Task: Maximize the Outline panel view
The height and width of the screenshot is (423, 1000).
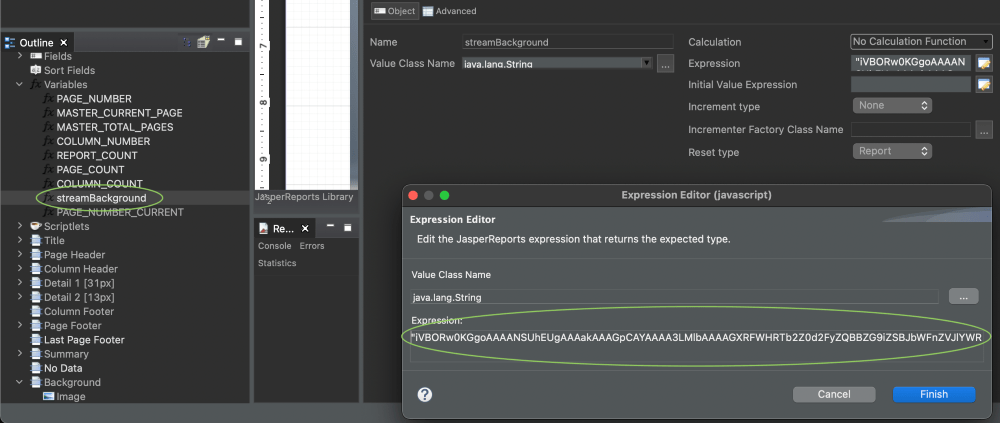Action: coord(238,42)
